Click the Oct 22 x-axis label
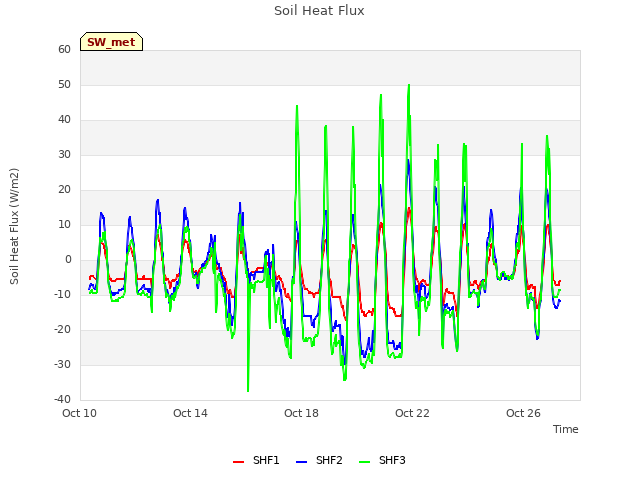 pos(412,413)
